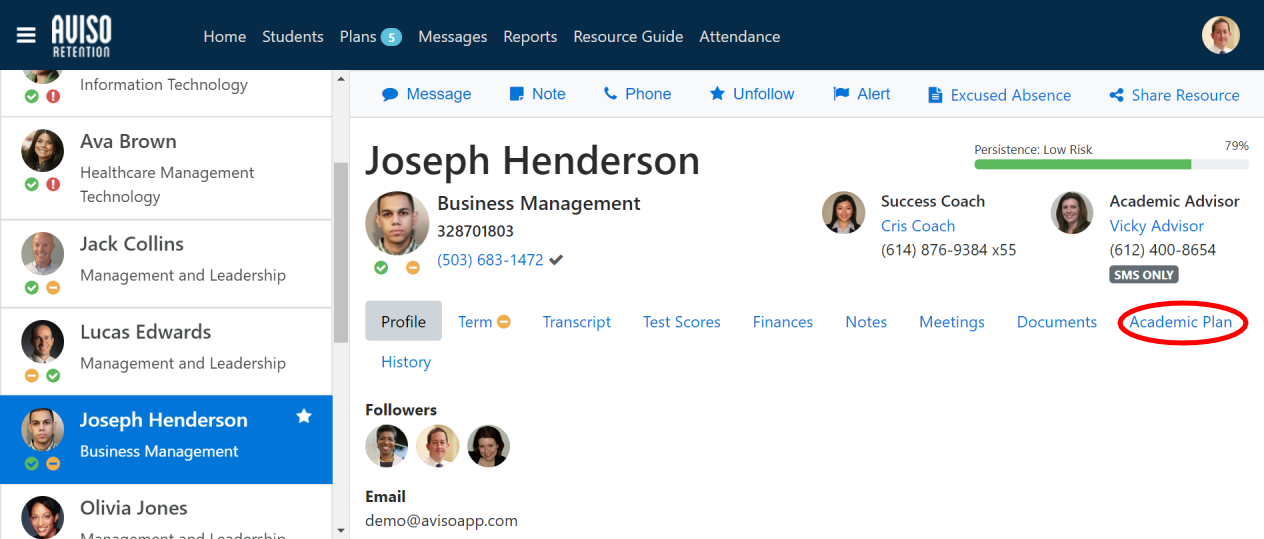Open the Notes tab
Image resolution: width=1264 pixels, height=539 pixels.
tap(866, 322)
